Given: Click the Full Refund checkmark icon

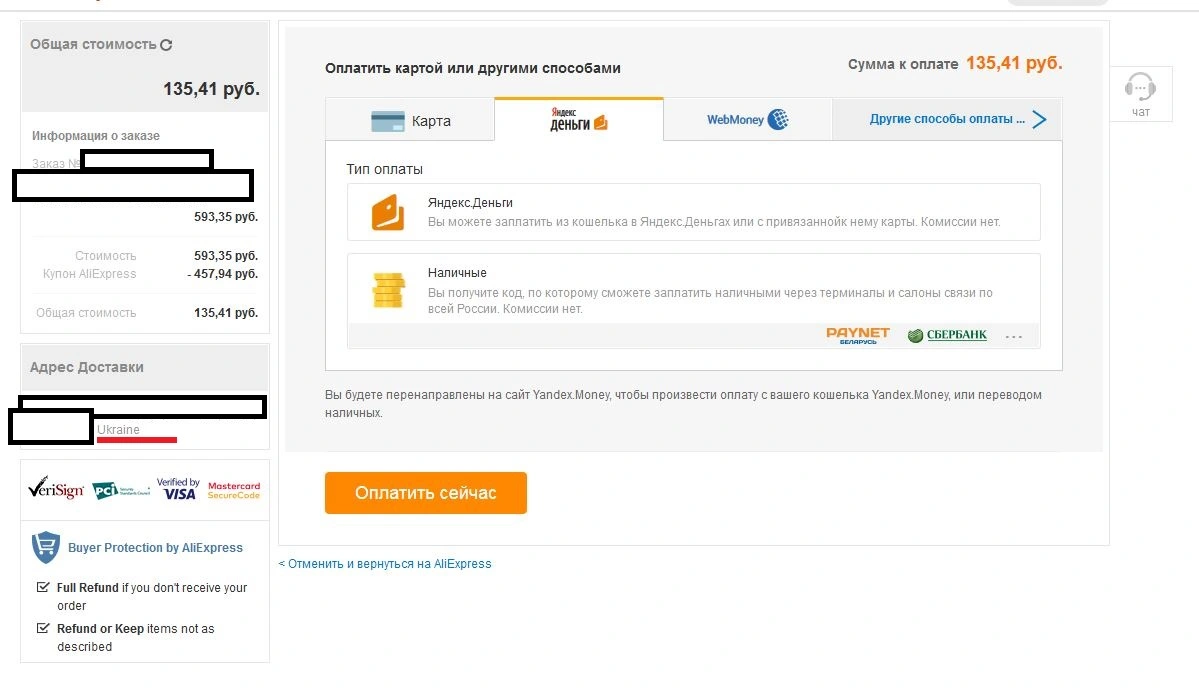Looking at the screenshot, I should coord(43,587).
